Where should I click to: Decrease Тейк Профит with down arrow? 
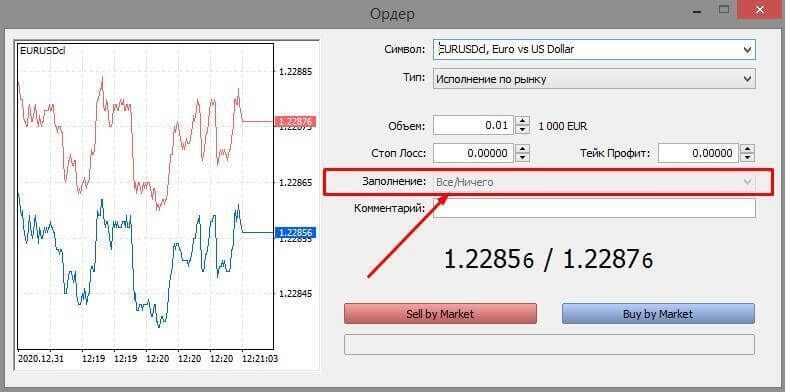pos(748,158)
